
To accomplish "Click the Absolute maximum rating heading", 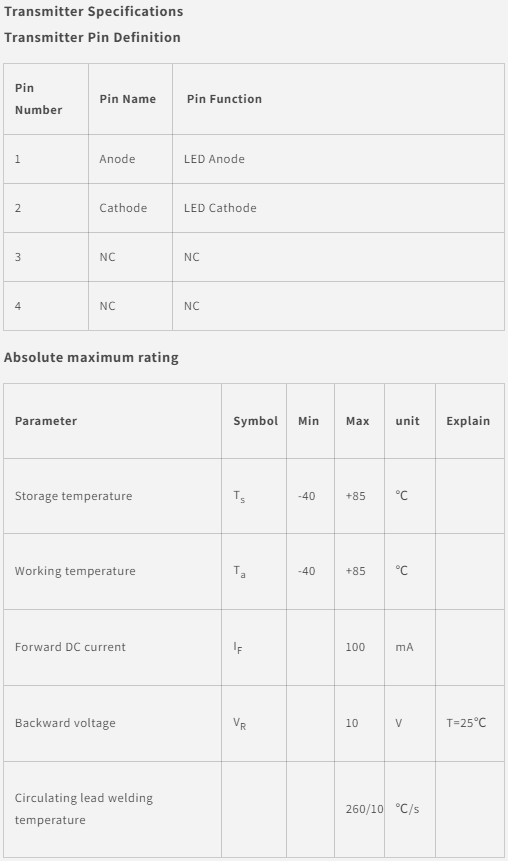I will pyautogui.click(x=91, y=357).
